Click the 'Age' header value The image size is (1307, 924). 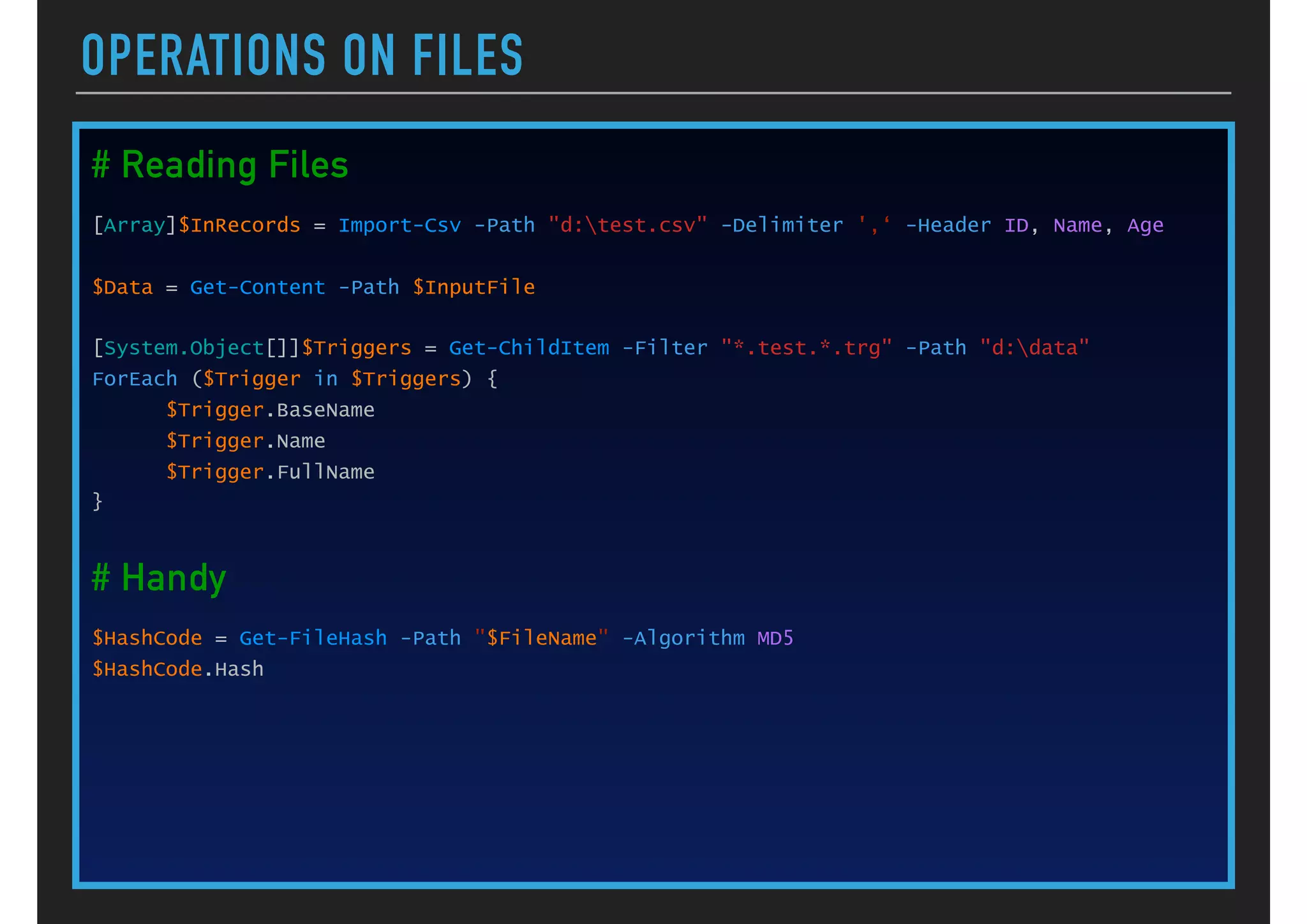coord(1146,226)
